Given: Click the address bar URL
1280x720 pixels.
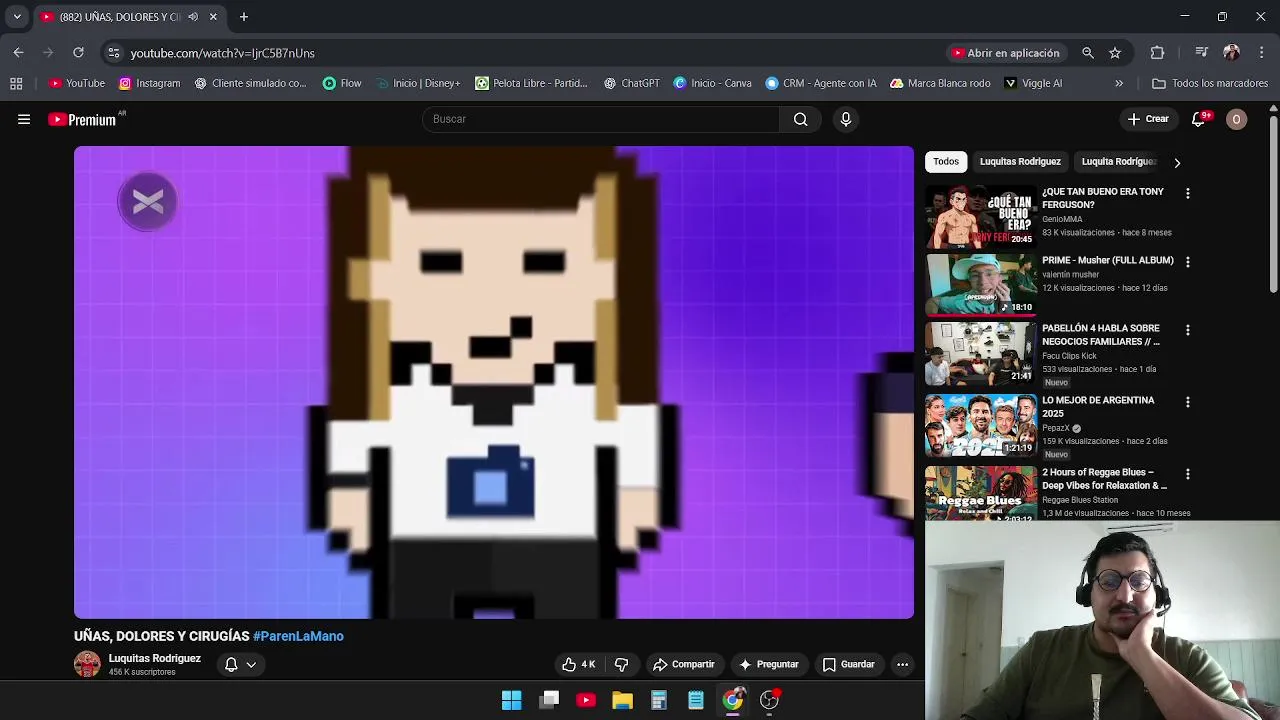Looking at the screenshot, I should pyautogui.click(x=222, y=53).
